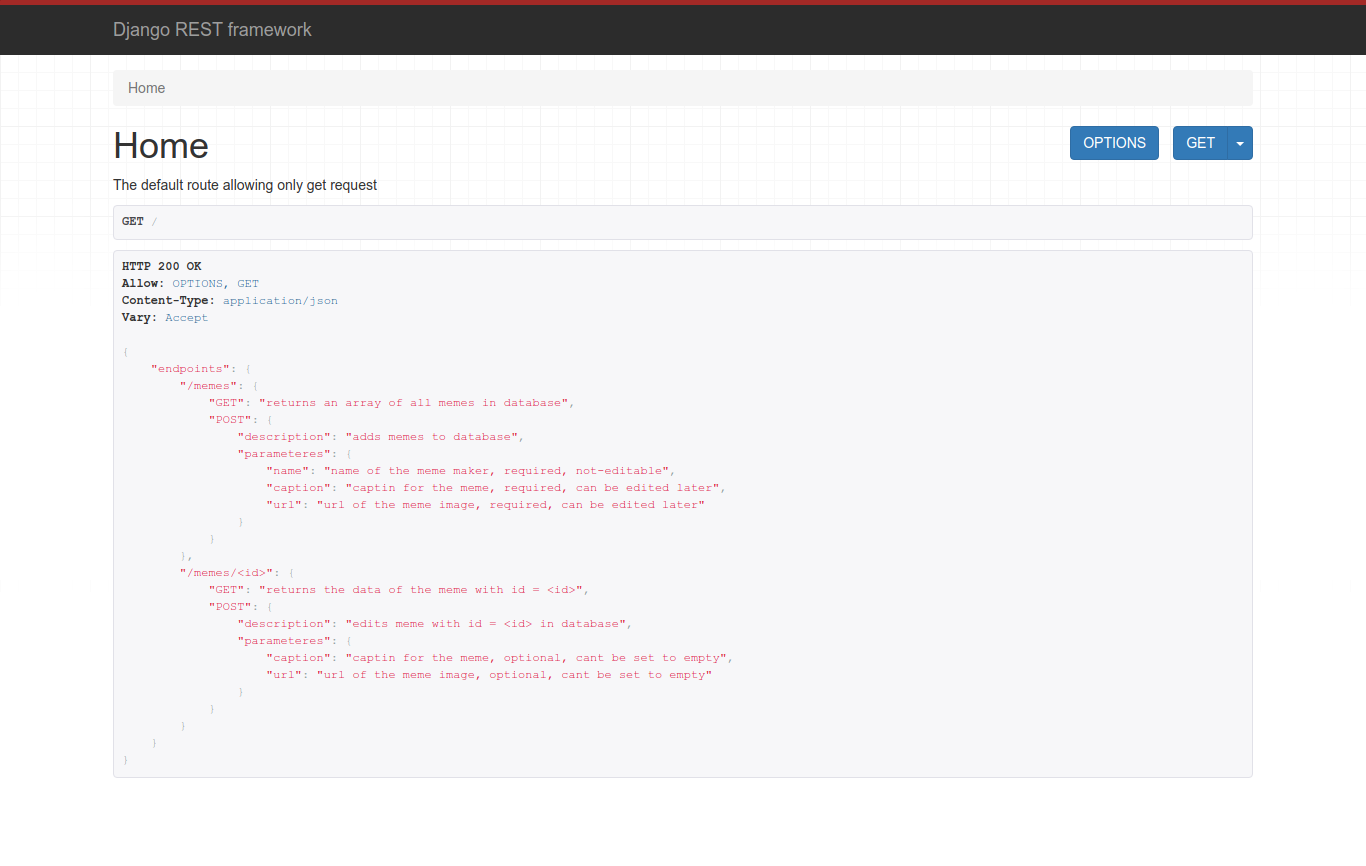Click "captin for the meme, required" value

[x=532, y=487]
